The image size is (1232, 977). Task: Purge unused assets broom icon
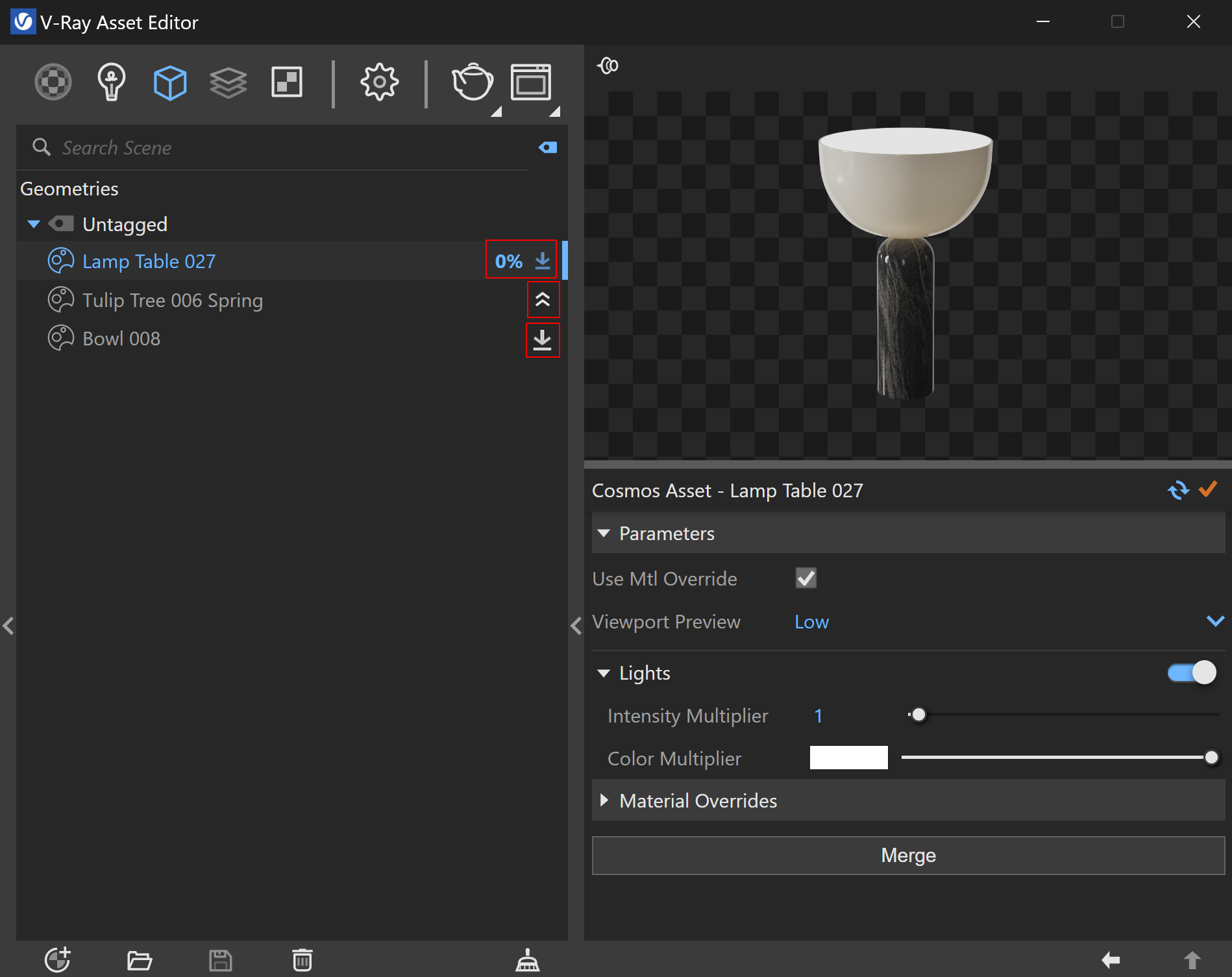[x=527, y=960]
